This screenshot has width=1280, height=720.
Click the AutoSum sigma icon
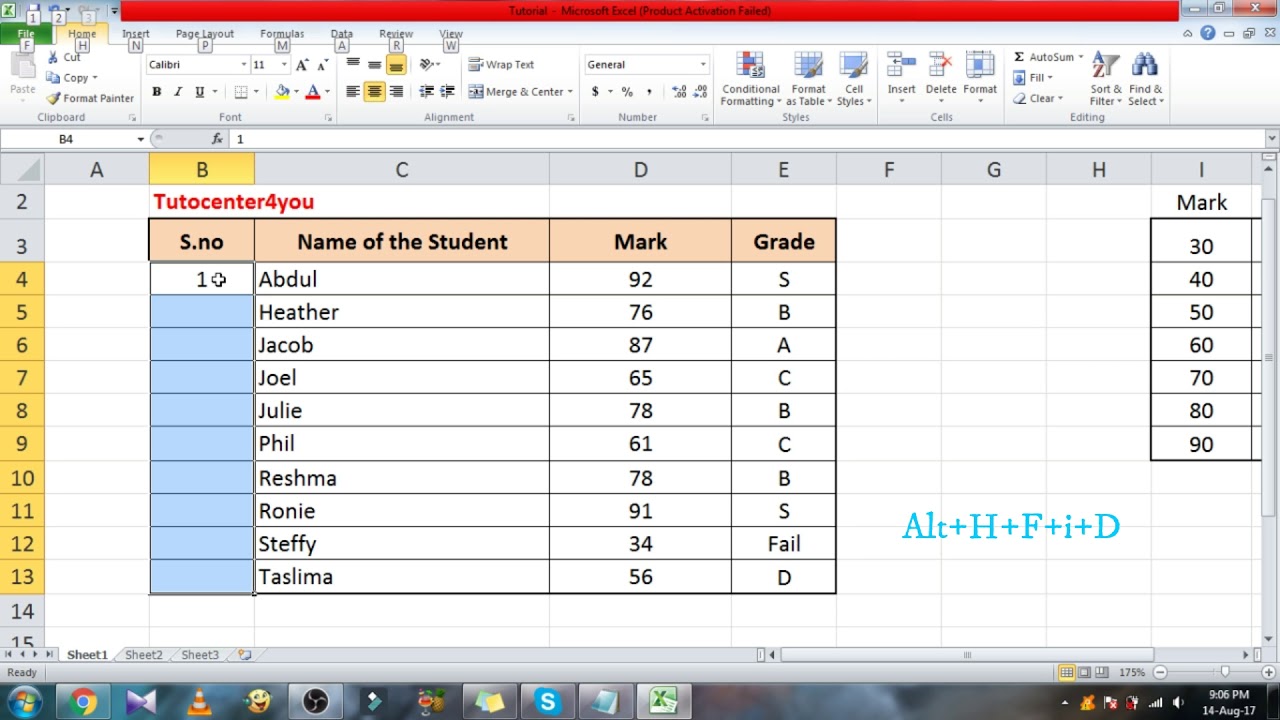(1019, 57)
